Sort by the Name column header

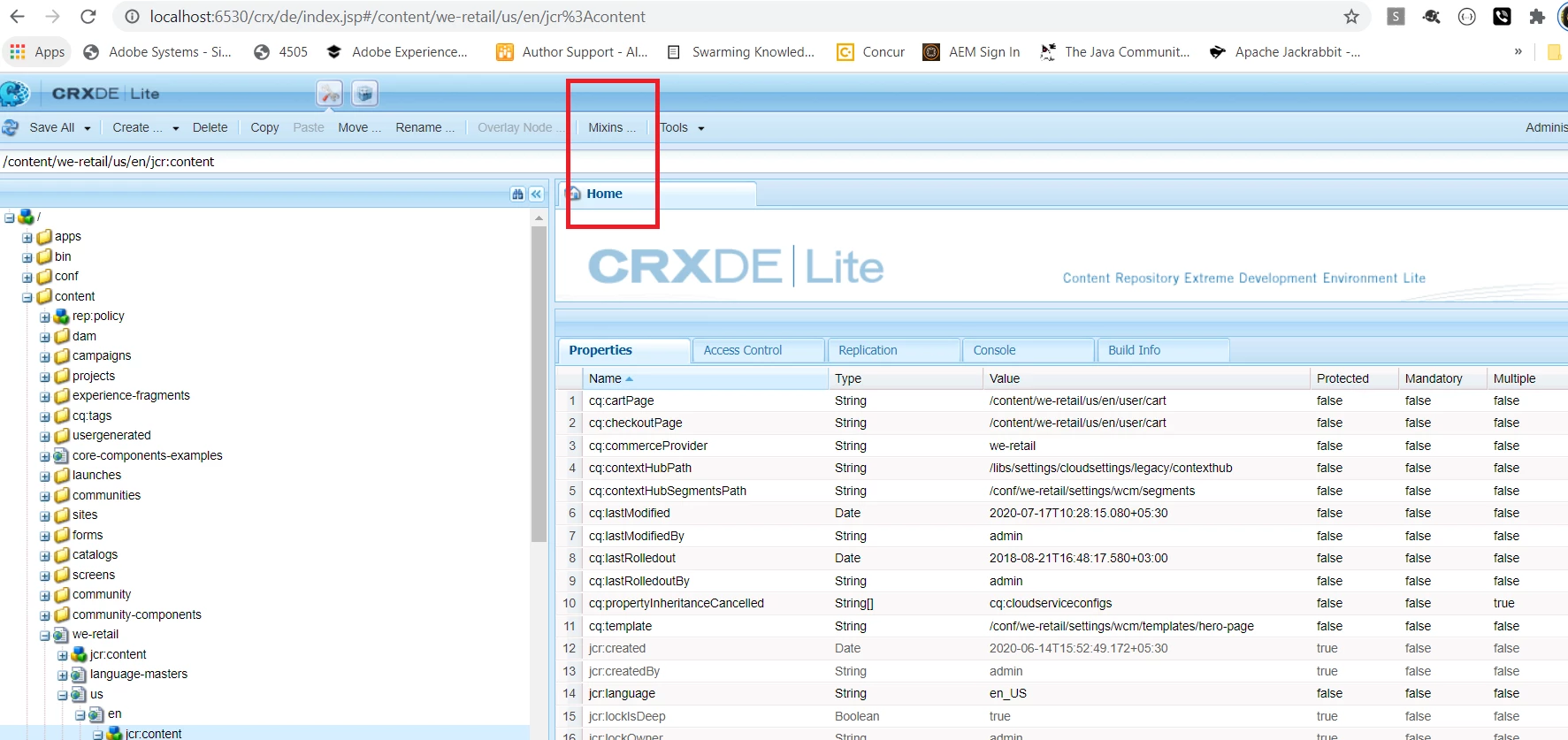(x=705, y=378)
